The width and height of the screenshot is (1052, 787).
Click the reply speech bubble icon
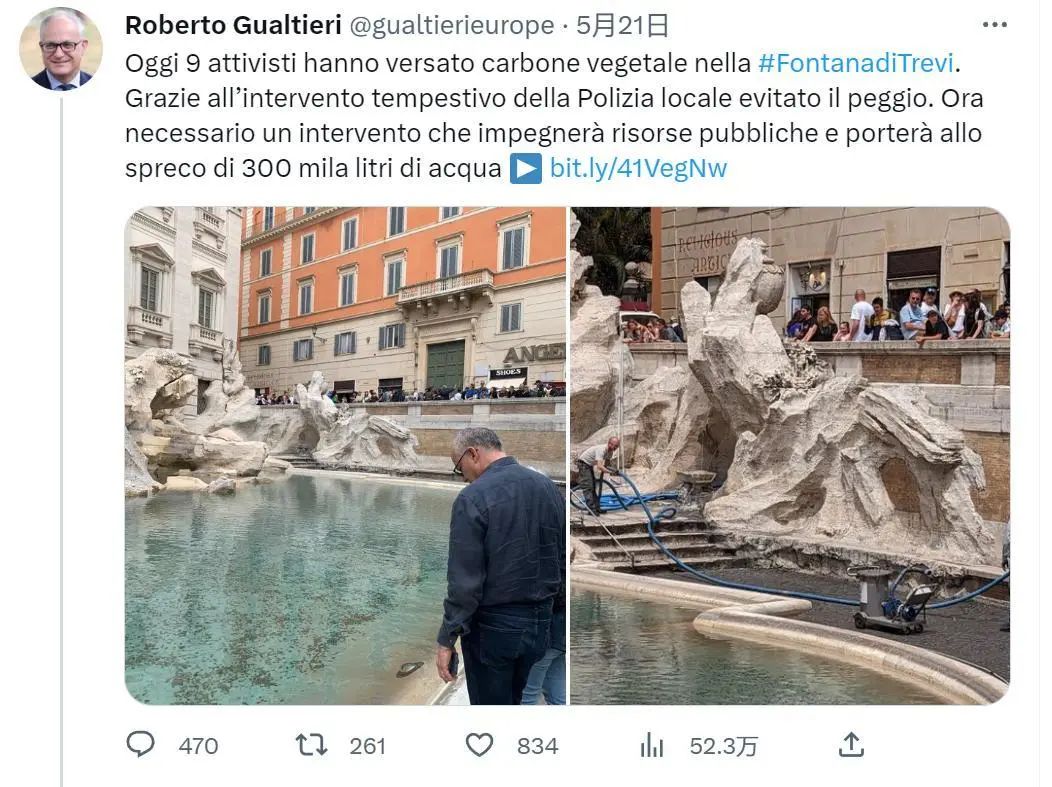(140, 744)
